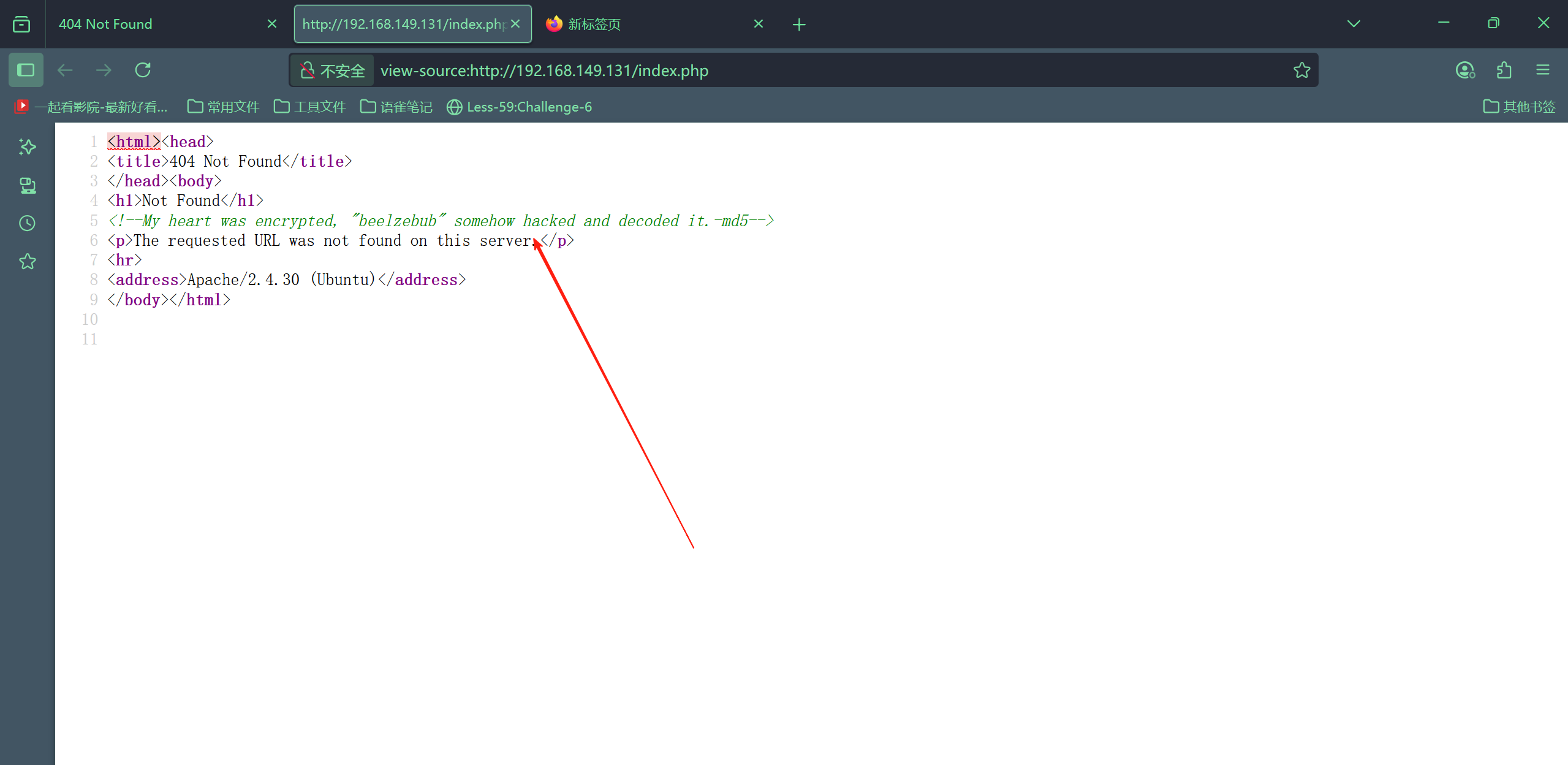This screenshot has height=765, width=1568.
Task: Go back to the previous page
Action: click(x=65, y=70)
